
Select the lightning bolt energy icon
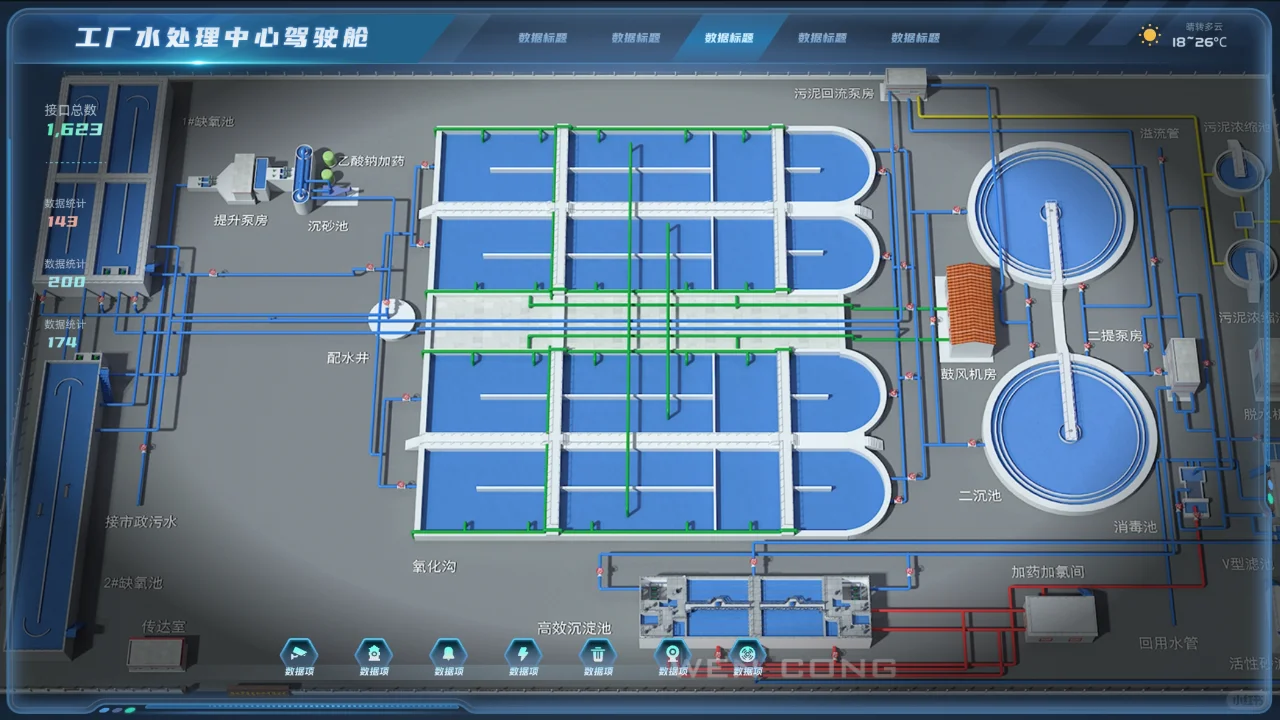click(523, 653)
